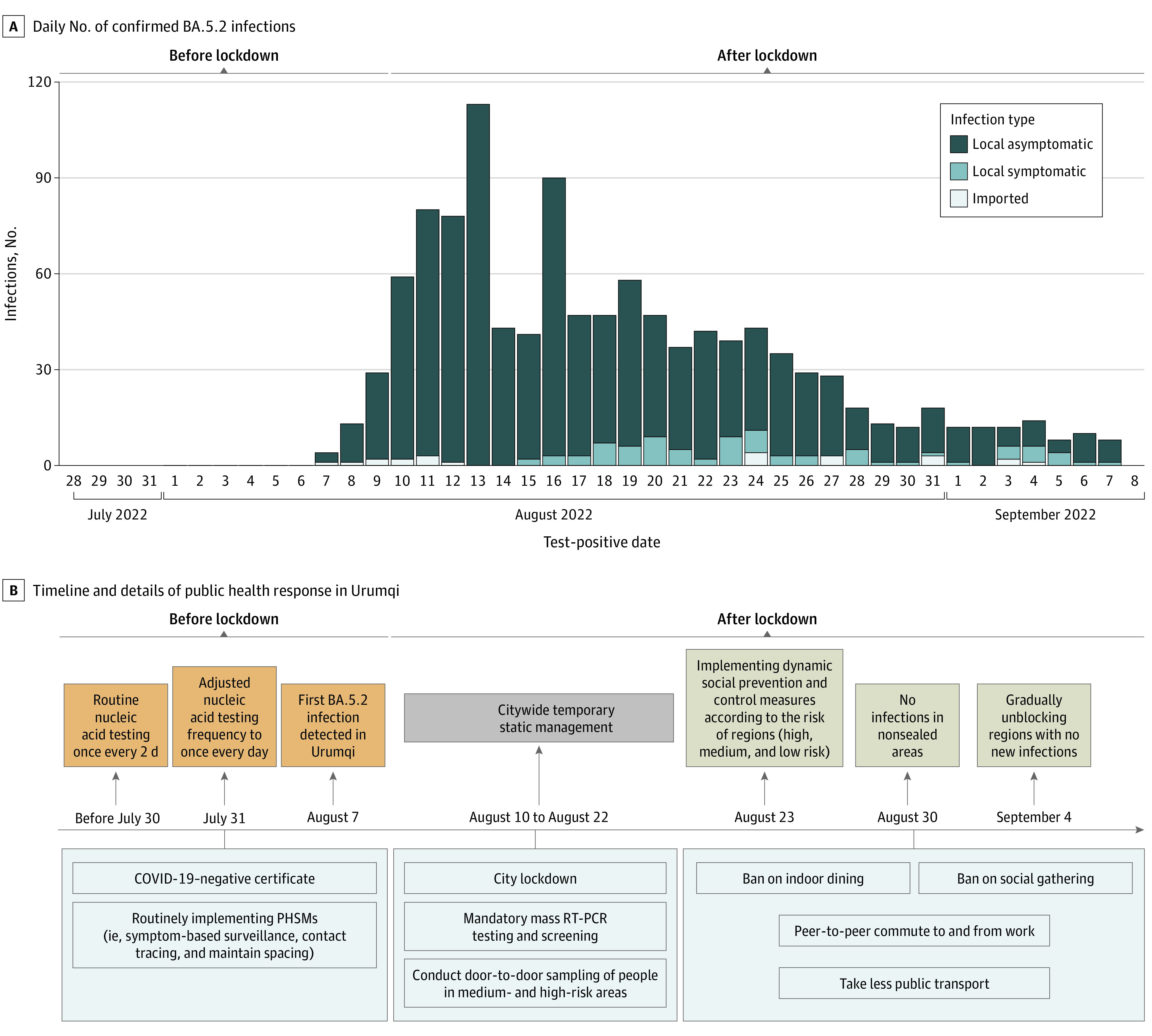1152x1036 pixels.
Task: Click the 'September 4' timeline date
Action: (x=1034, y=818)
